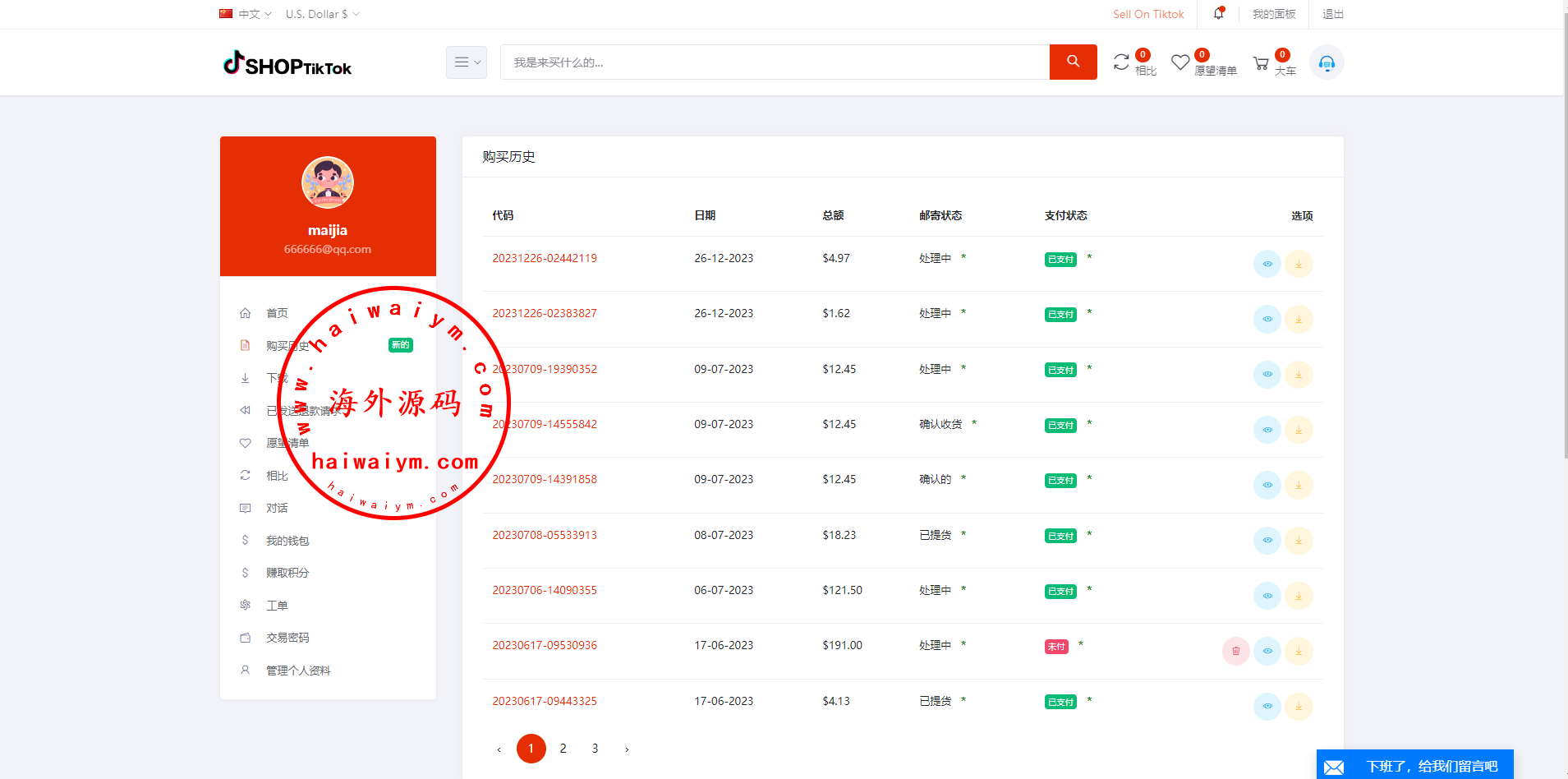Open order code 20230708-05533913 link
Viewport: 1568px width, 779px height.
coord(545,535)
